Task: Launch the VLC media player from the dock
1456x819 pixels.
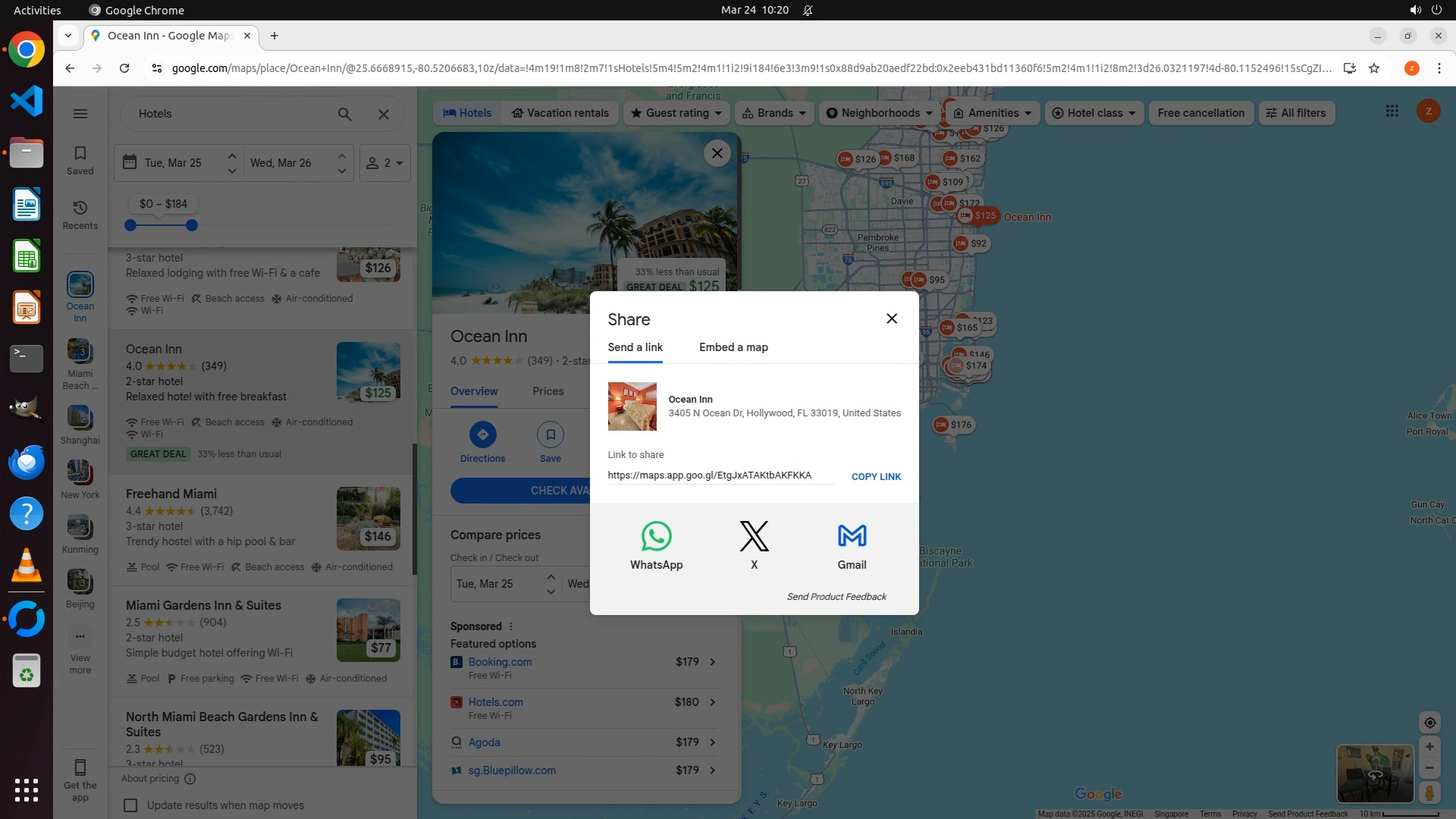Action: click(27, 566)
